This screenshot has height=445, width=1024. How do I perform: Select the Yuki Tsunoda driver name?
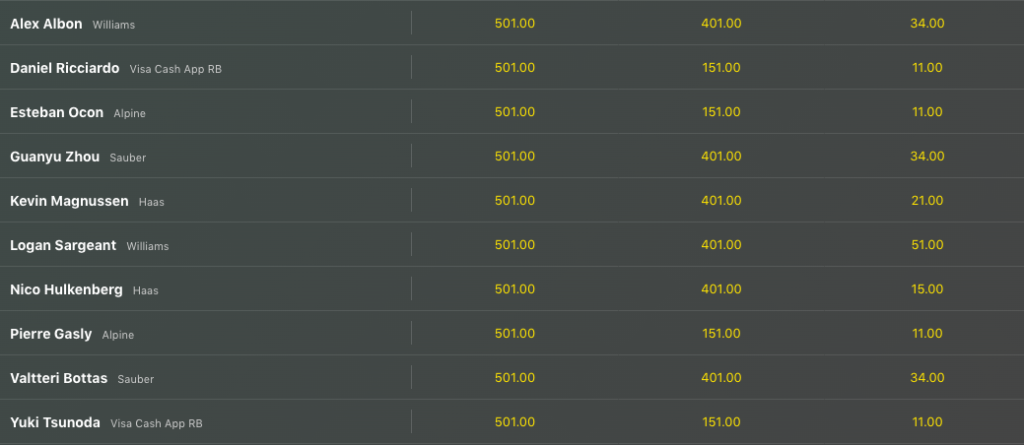tap(55, 423)
